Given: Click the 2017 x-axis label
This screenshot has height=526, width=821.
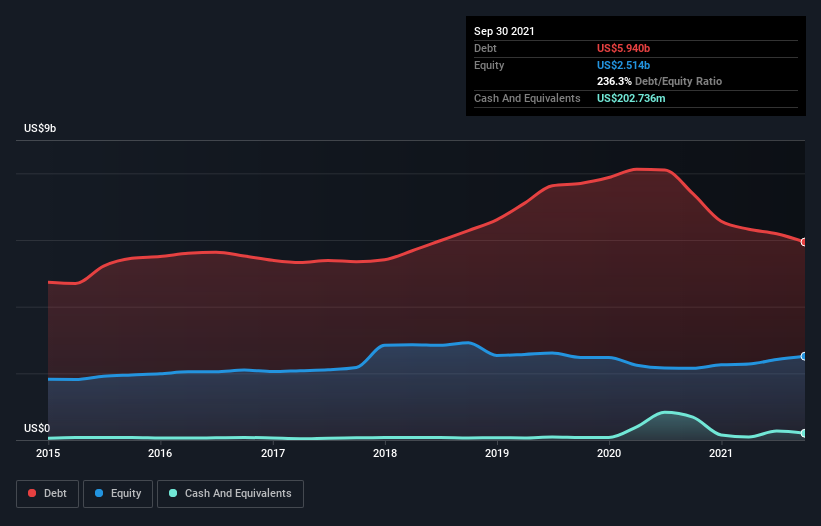Looking at the screenshot, I should pos(273,453).
